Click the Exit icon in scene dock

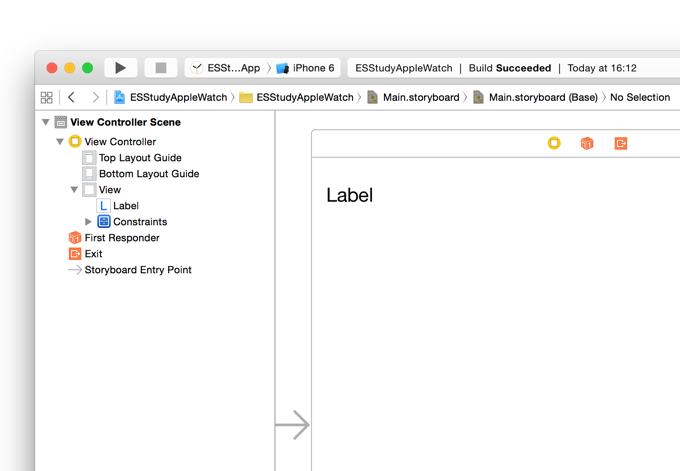(x=621, y=144)
